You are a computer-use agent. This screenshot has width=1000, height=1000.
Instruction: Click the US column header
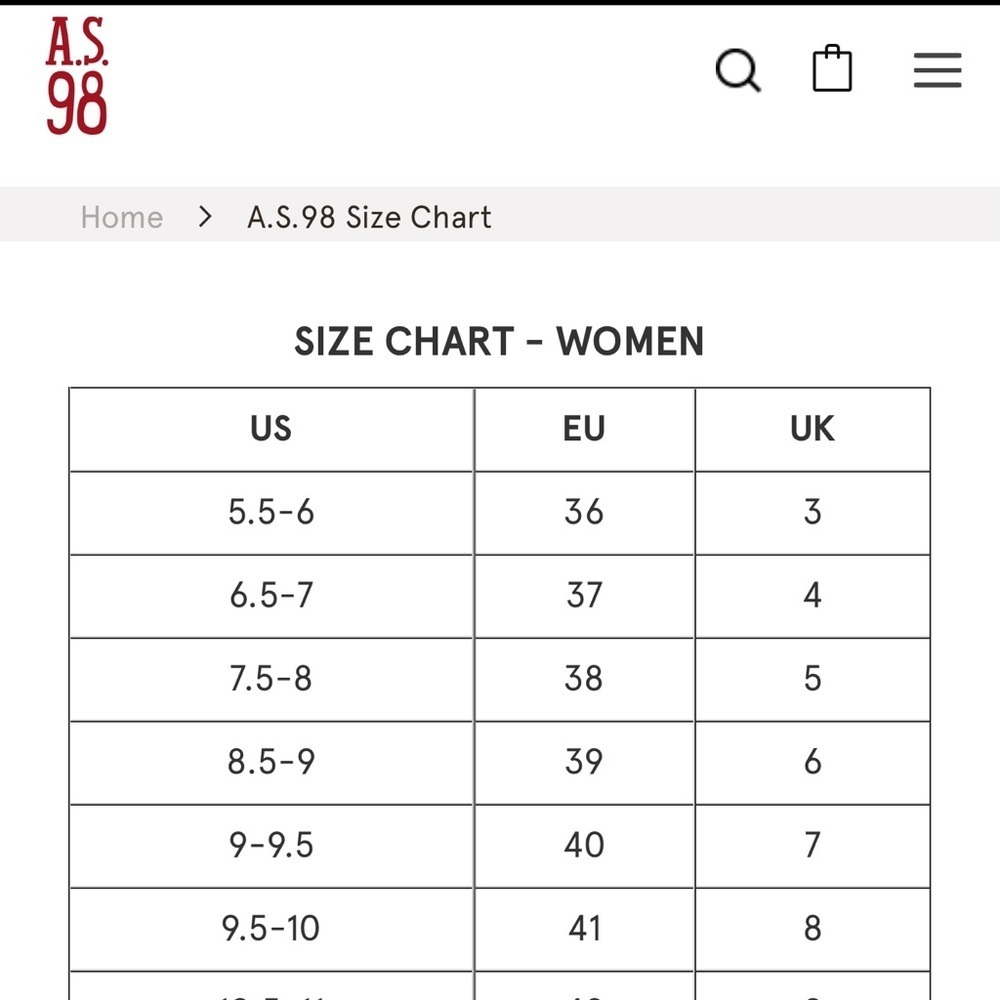(x=271, y=429)
